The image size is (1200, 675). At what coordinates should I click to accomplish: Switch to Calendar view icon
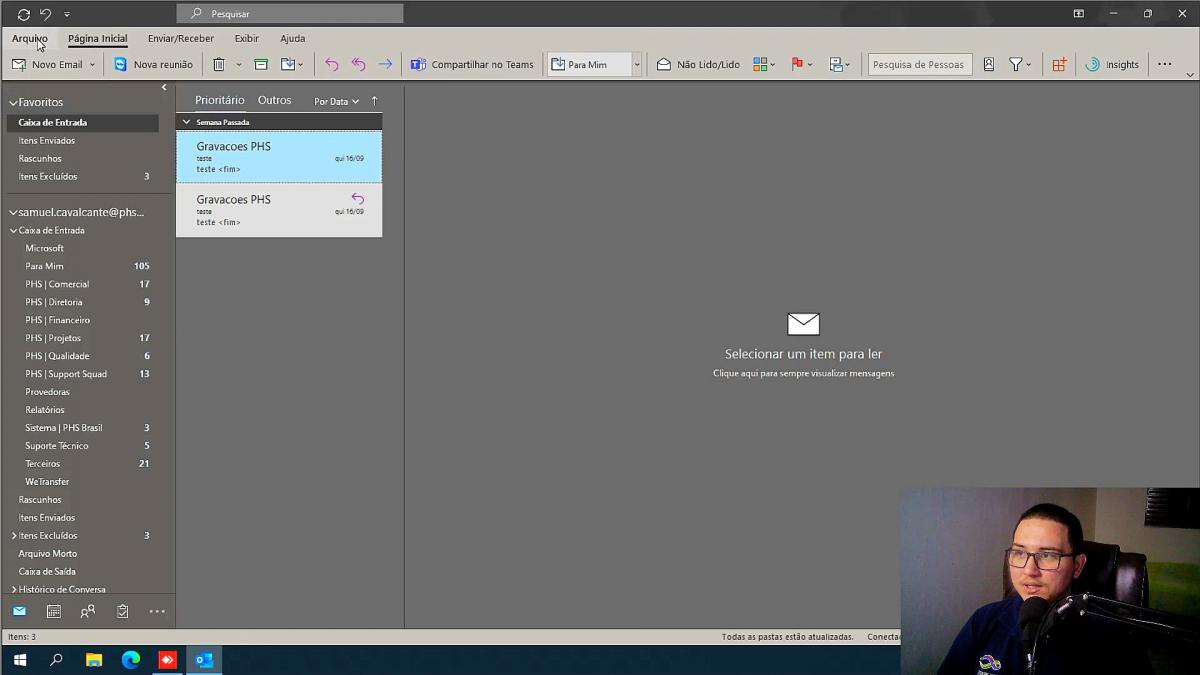54,611
